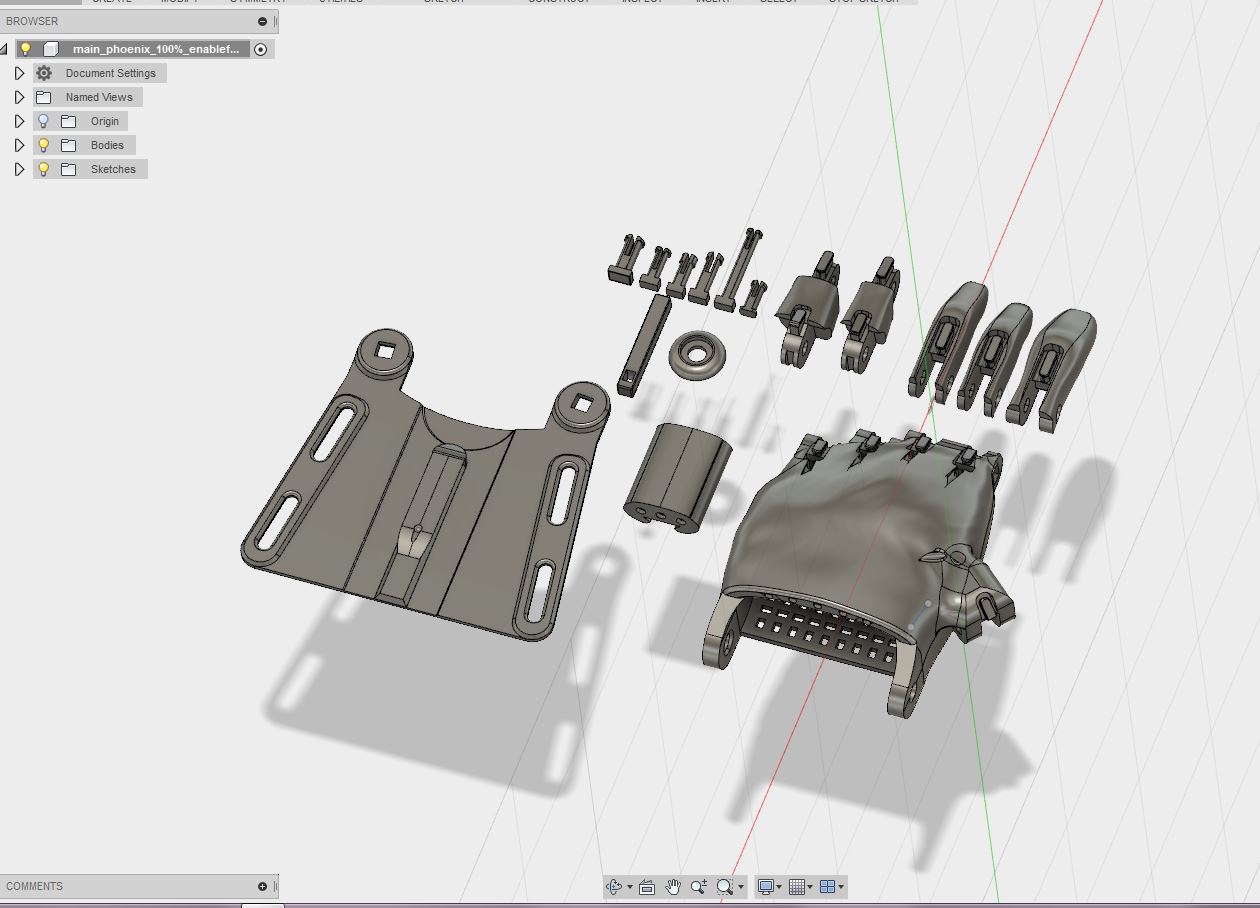
Task: Collapse the main_phoenix root component node
Action: pos(4,49)
